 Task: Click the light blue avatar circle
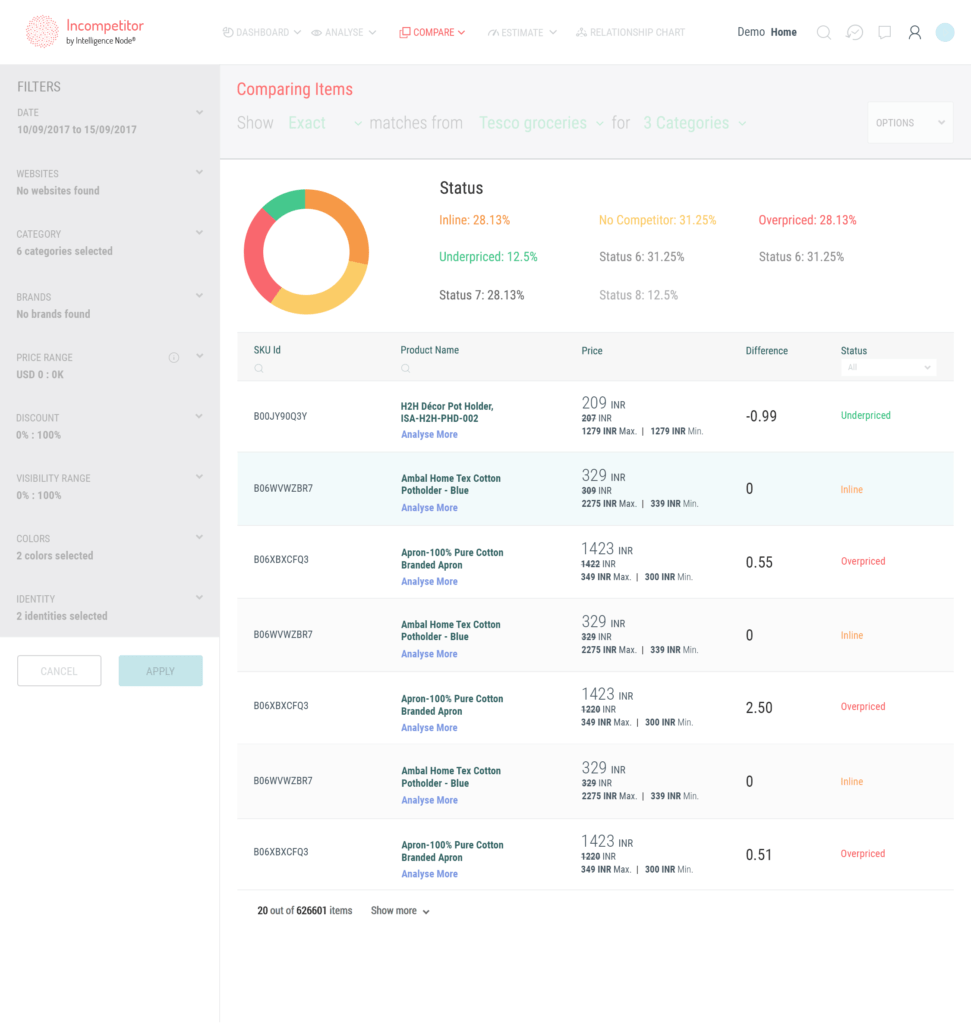point(944,32)
